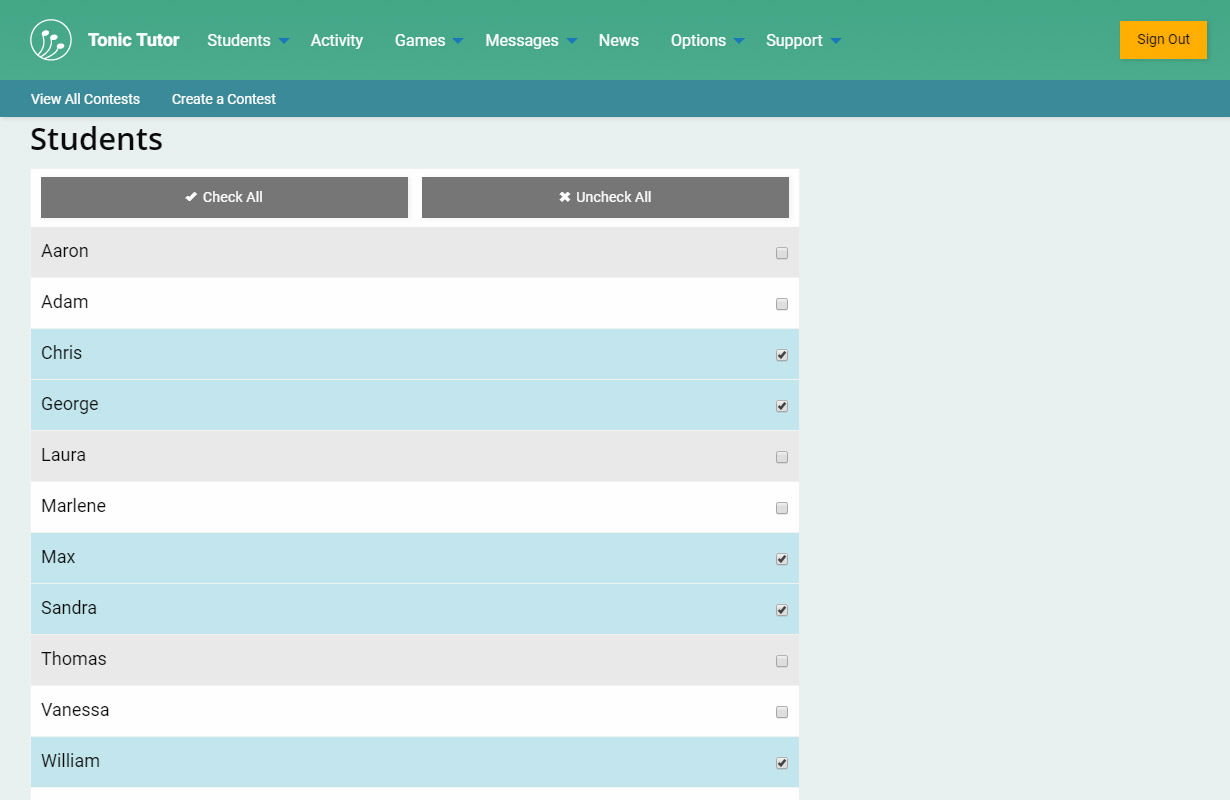Go to the News page
Viewport: 1230px width, 800px height.
pos(618,40)
